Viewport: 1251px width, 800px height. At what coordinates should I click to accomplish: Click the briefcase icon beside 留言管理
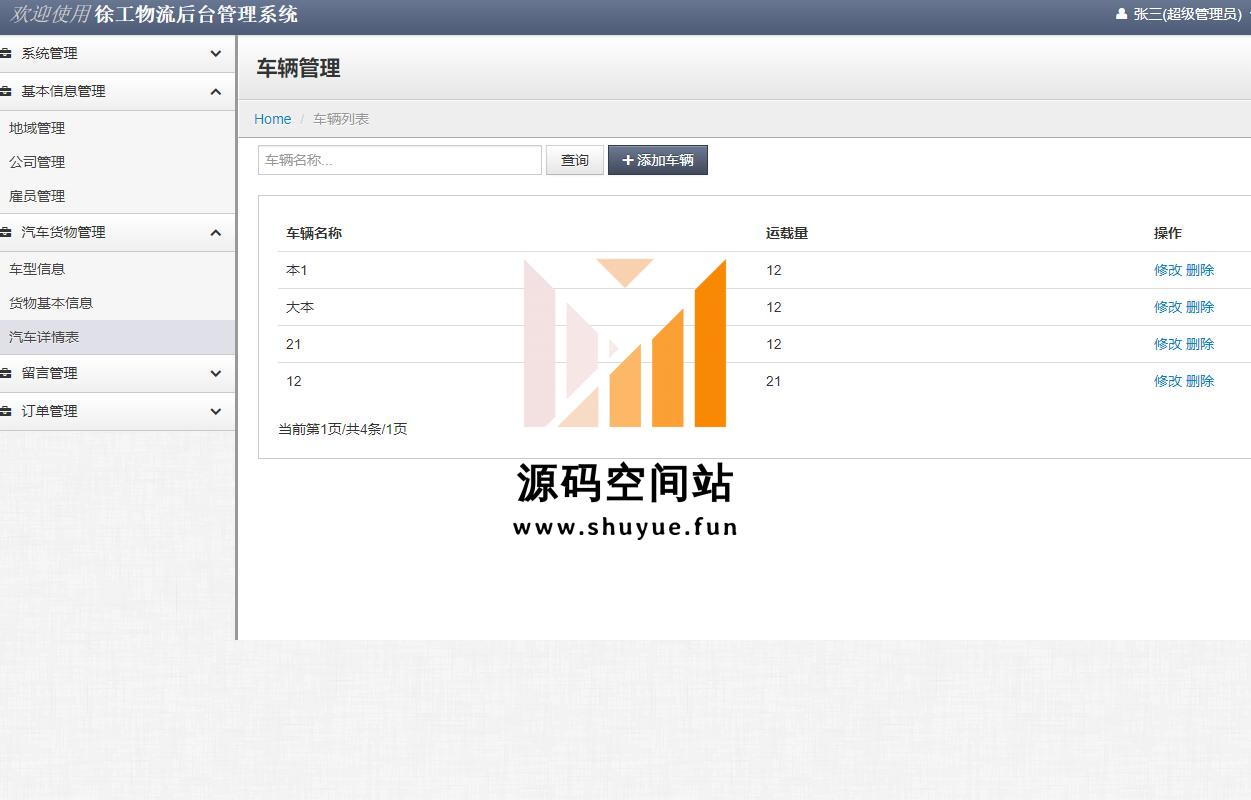(5, 373)
